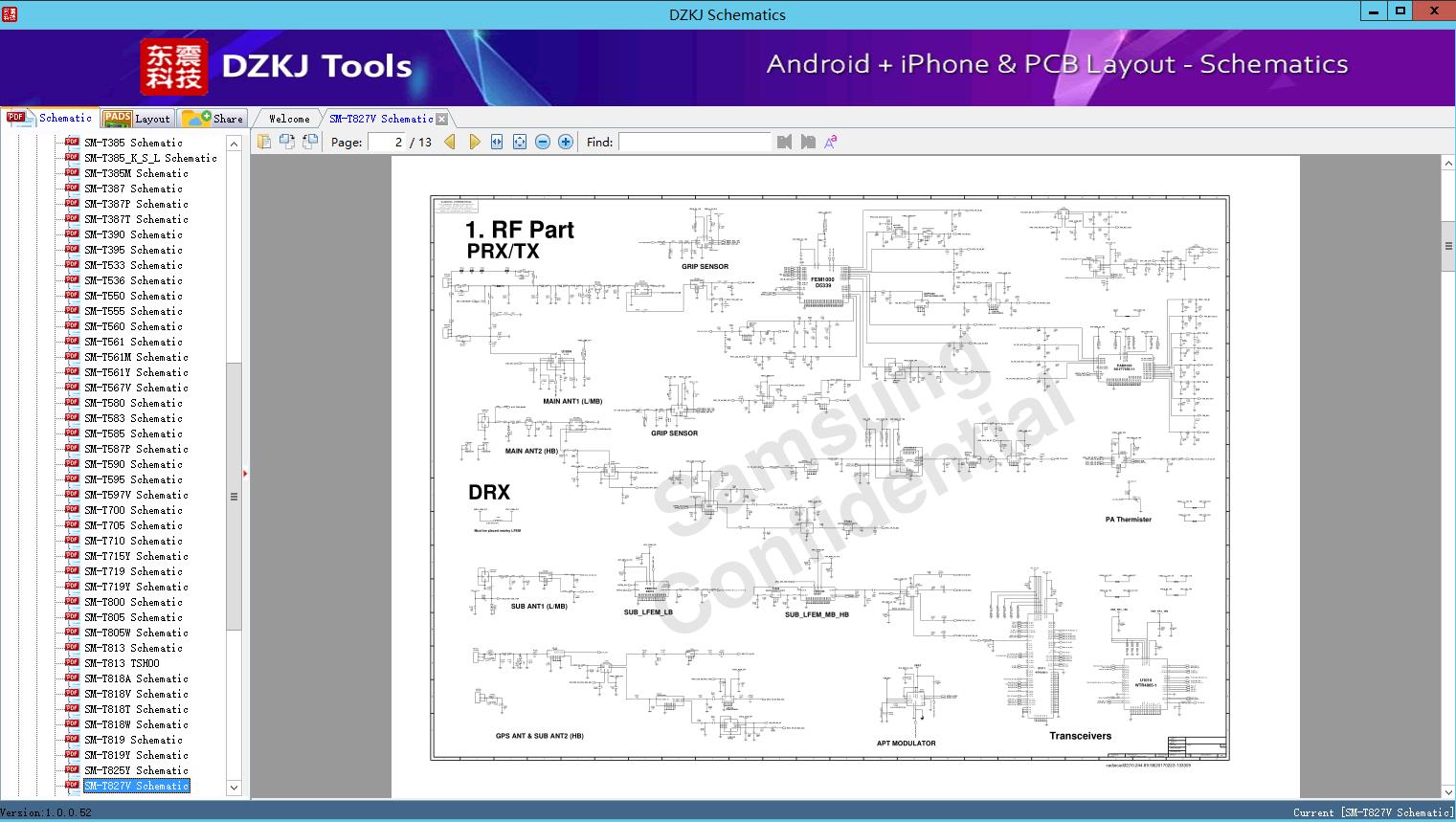Find previous search match
This screenshot has height=822, width=1456.
coord(785,142)
